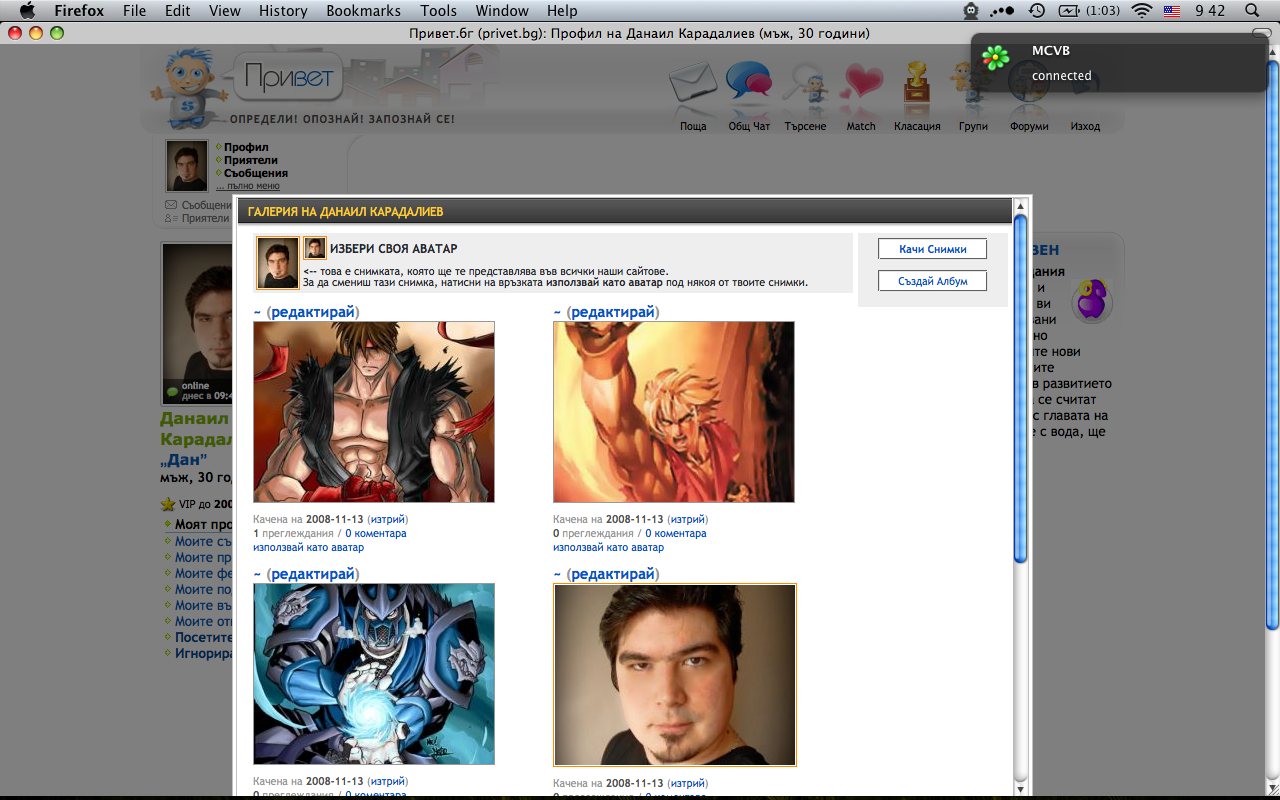
Task: Open the Match hearts icon
Action: pyautogui.click(x=862, y=82)
